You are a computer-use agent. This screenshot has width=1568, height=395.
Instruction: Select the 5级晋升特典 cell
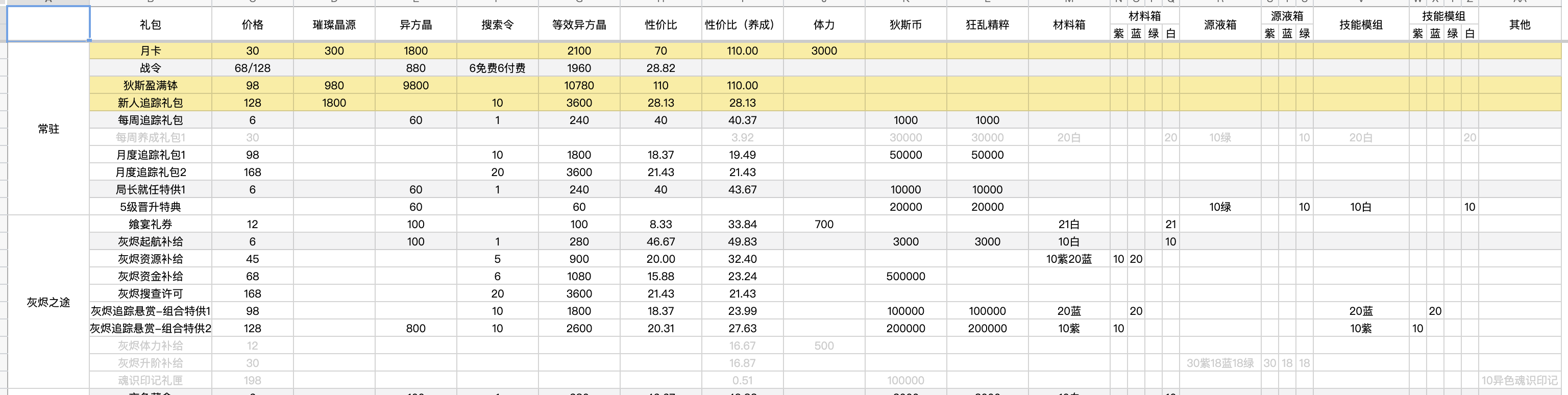click(x=151, y=207)
